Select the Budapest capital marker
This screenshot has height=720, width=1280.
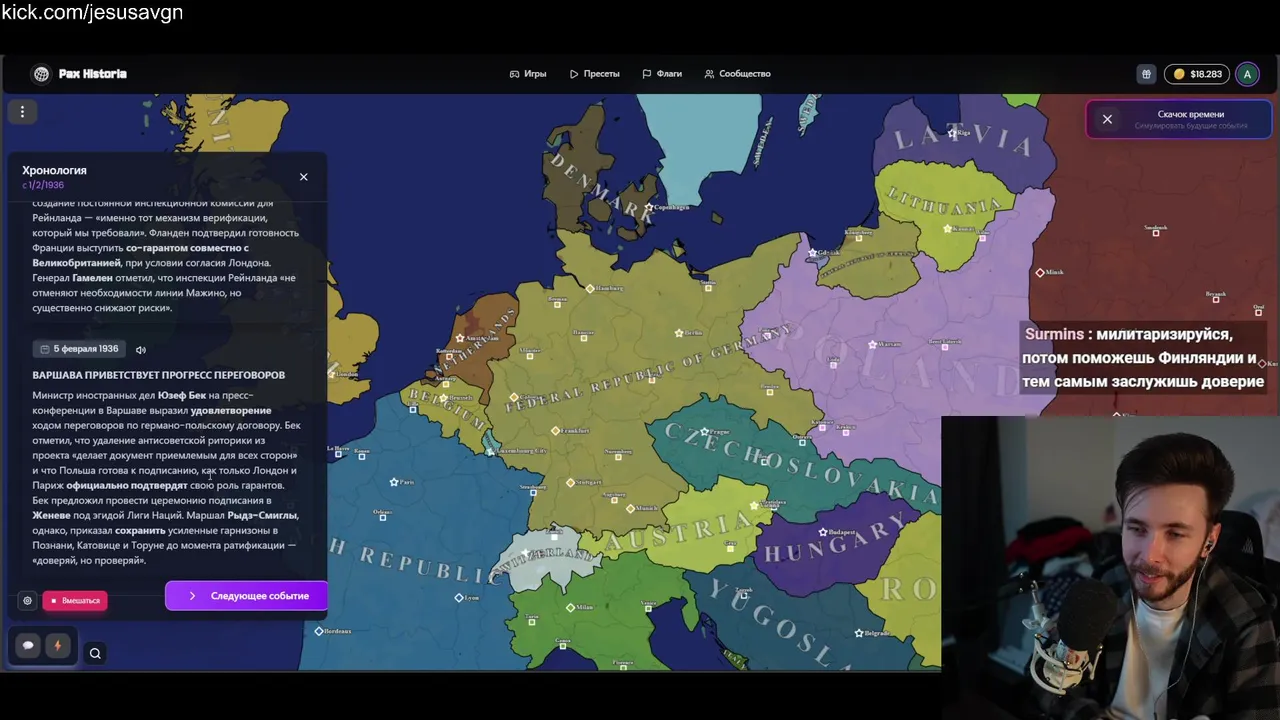click(x=823, y=532)
